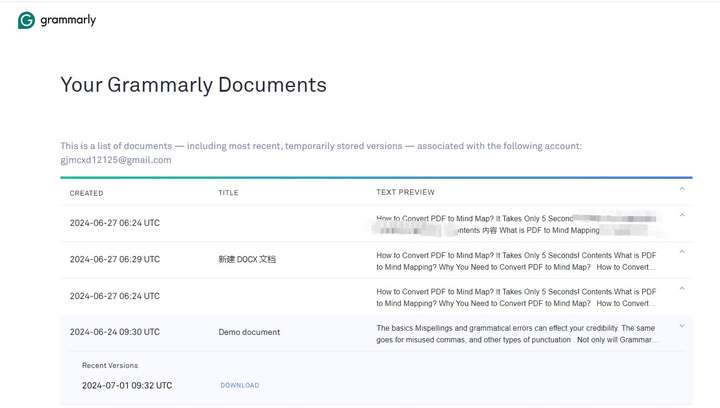Click the Your Grammarly Documents heading
The image size is (720, 408).
coord(193,85)
